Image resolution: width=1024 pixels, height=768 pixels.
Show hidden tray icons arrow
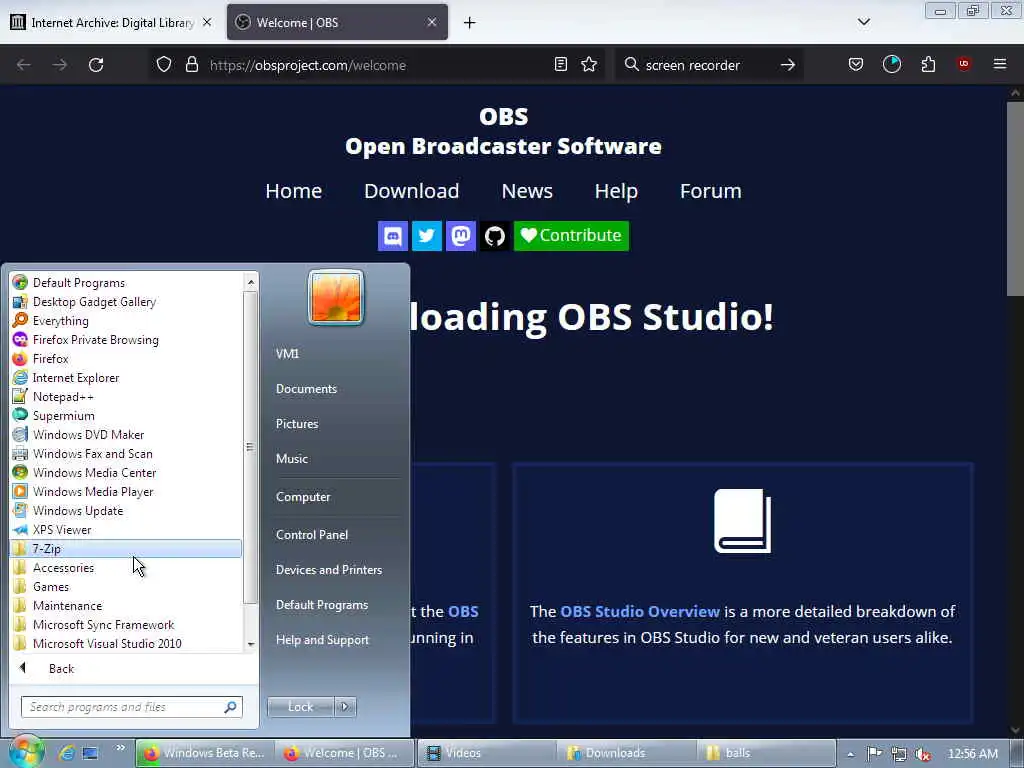[x=850, y=754]
